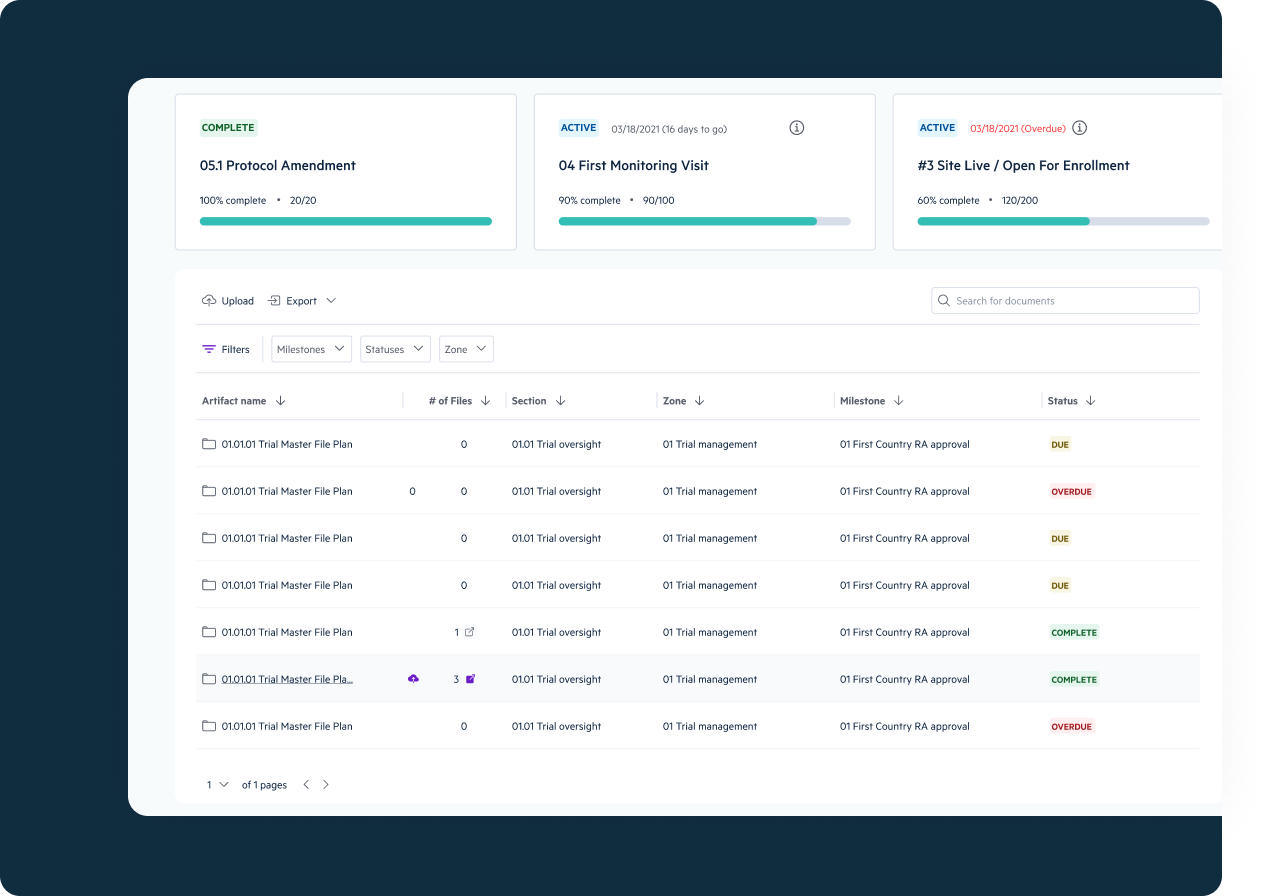Screen dimensions: 1272x896
Task: Click info icon on First Monitoring Visit card
Action: 797,128
